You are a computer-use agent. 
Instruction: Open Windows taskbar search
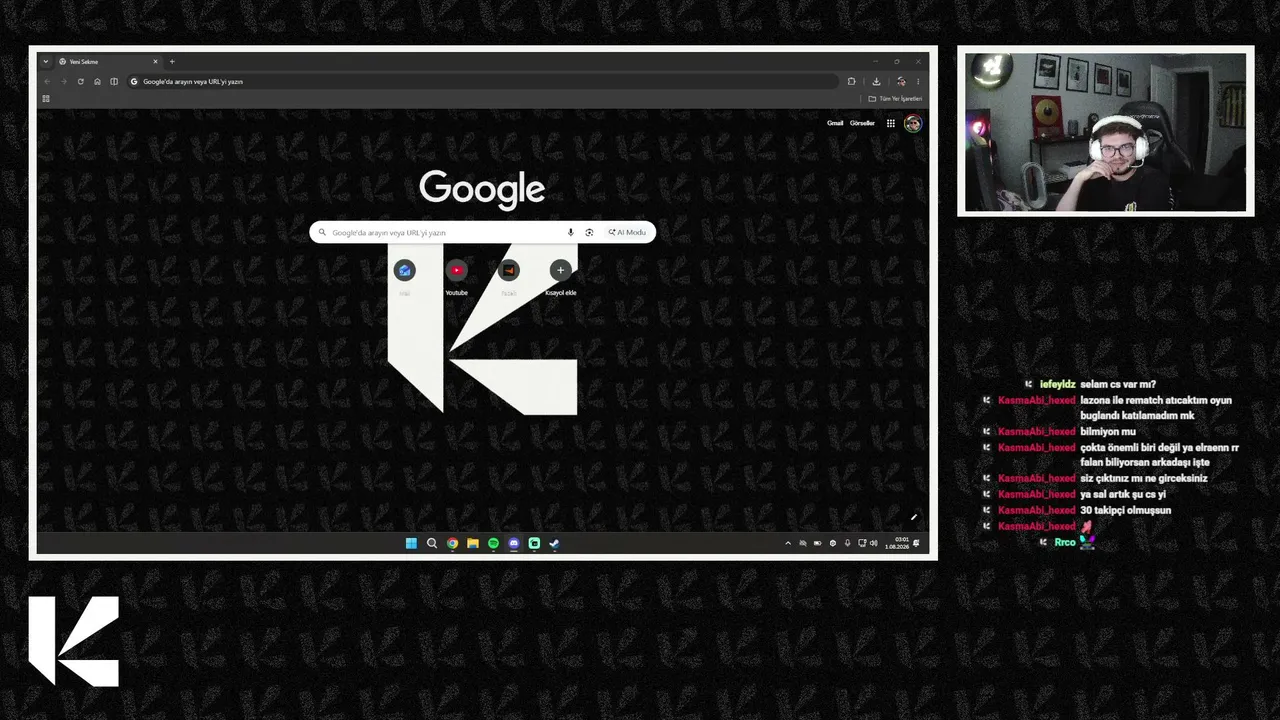tap(432, 544)
